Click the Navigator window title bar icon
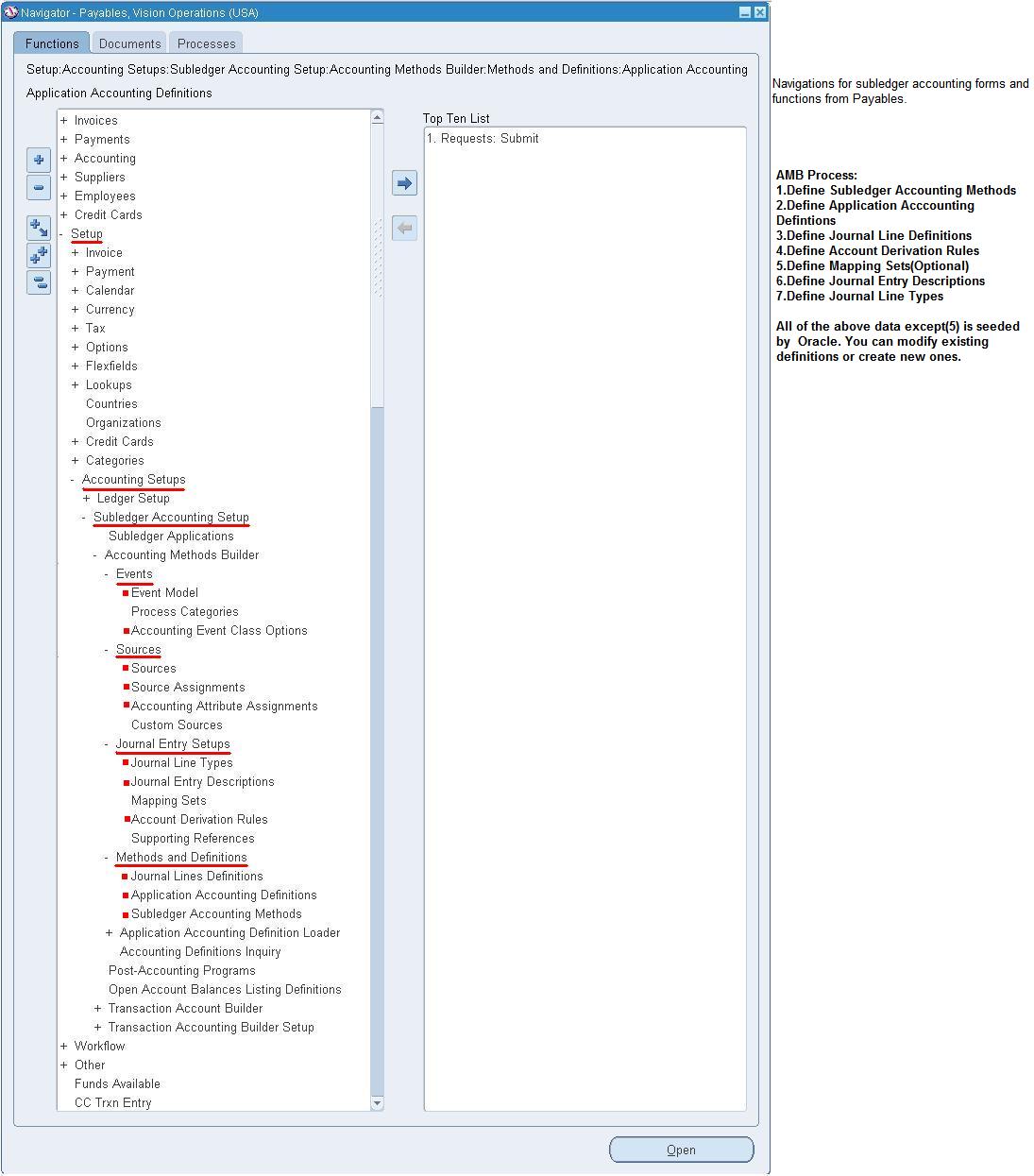1034x1176 pixels. click(9, 11)
